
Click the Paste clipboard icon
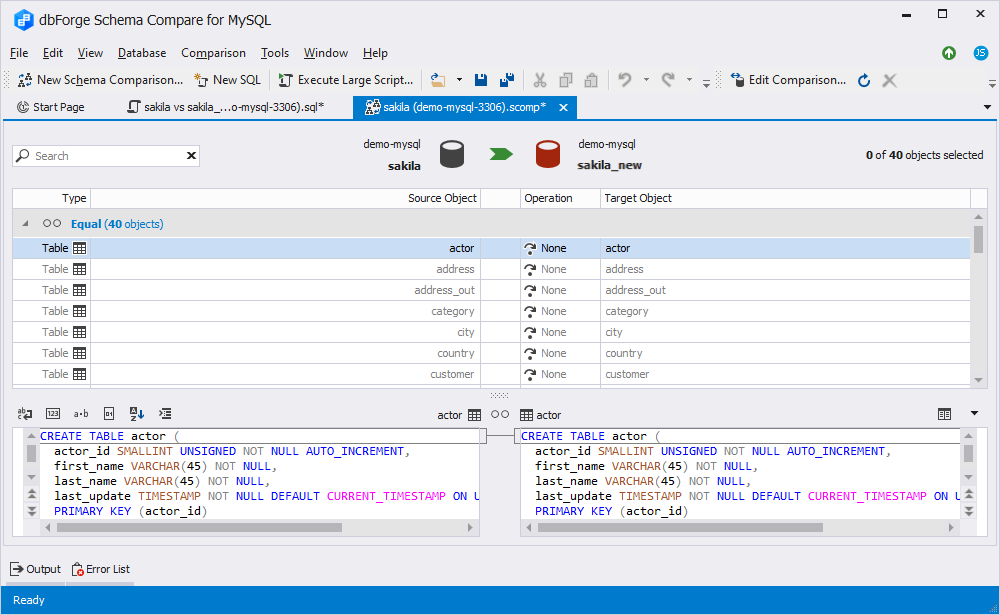coord(591,80)
